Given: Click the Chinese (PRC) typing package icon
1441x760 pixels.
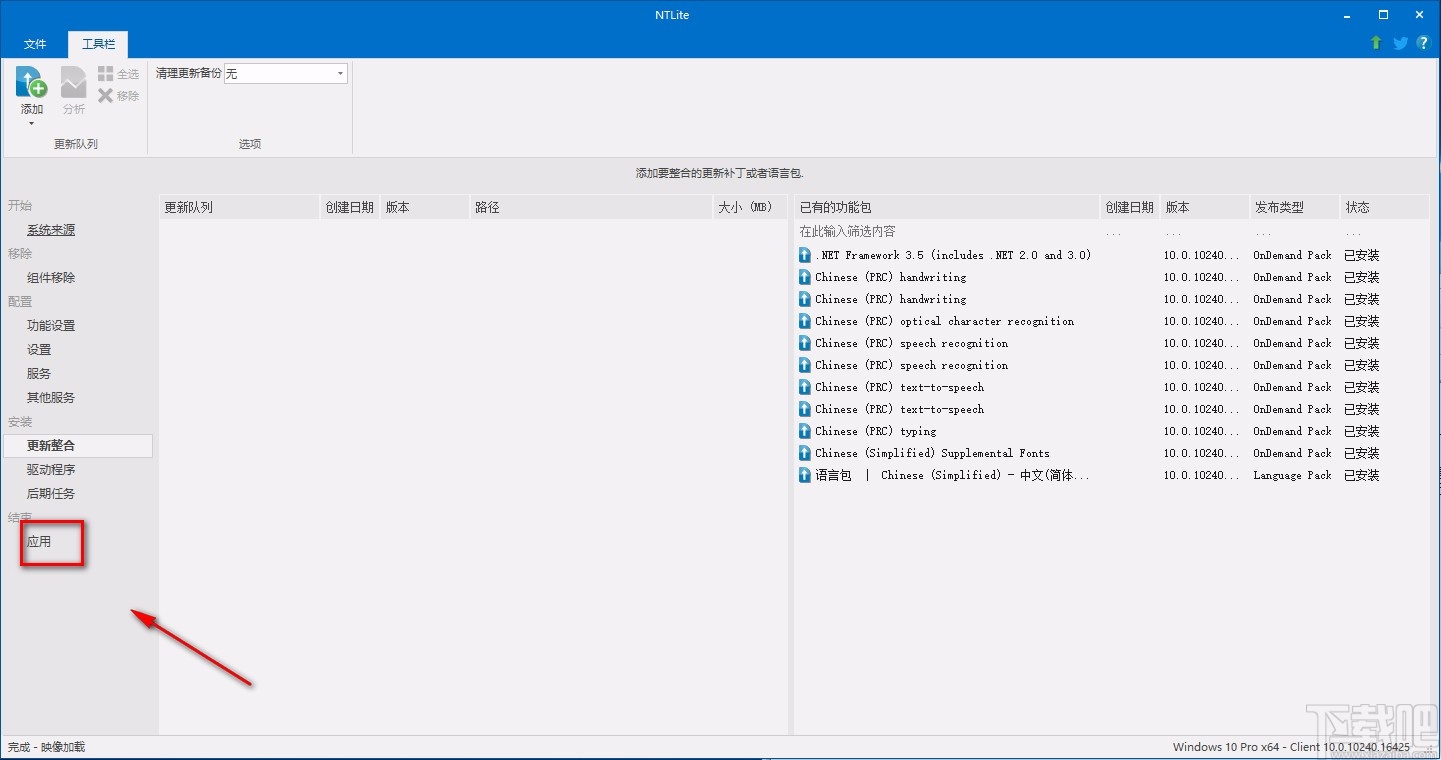Looking at the screenshot, I should coord(804,431).
